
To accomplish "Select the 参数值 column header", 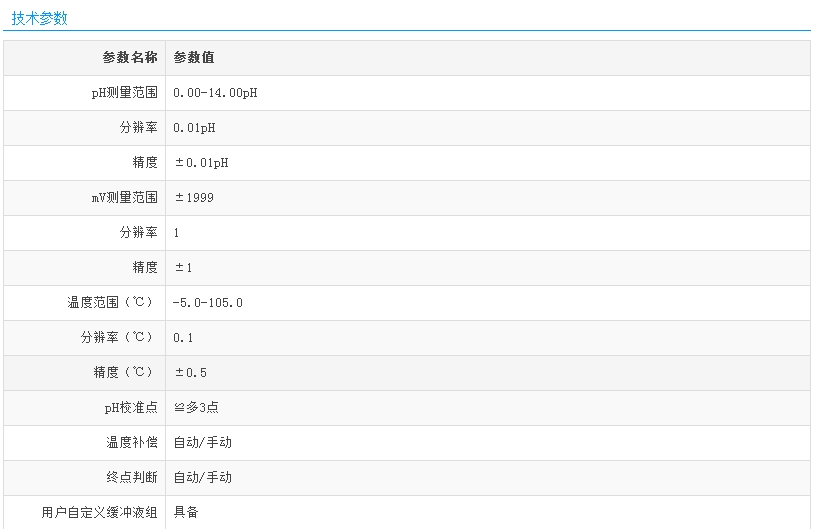I will click(x=194, y=58).
